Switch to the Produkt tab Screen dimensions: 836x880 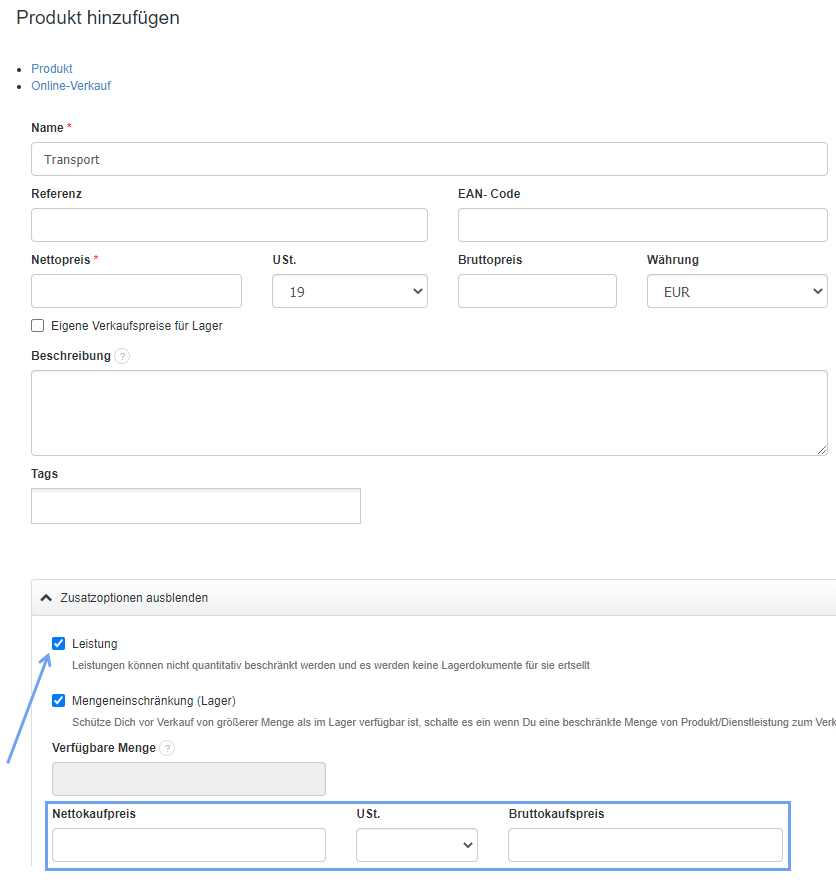click(52, 69)
